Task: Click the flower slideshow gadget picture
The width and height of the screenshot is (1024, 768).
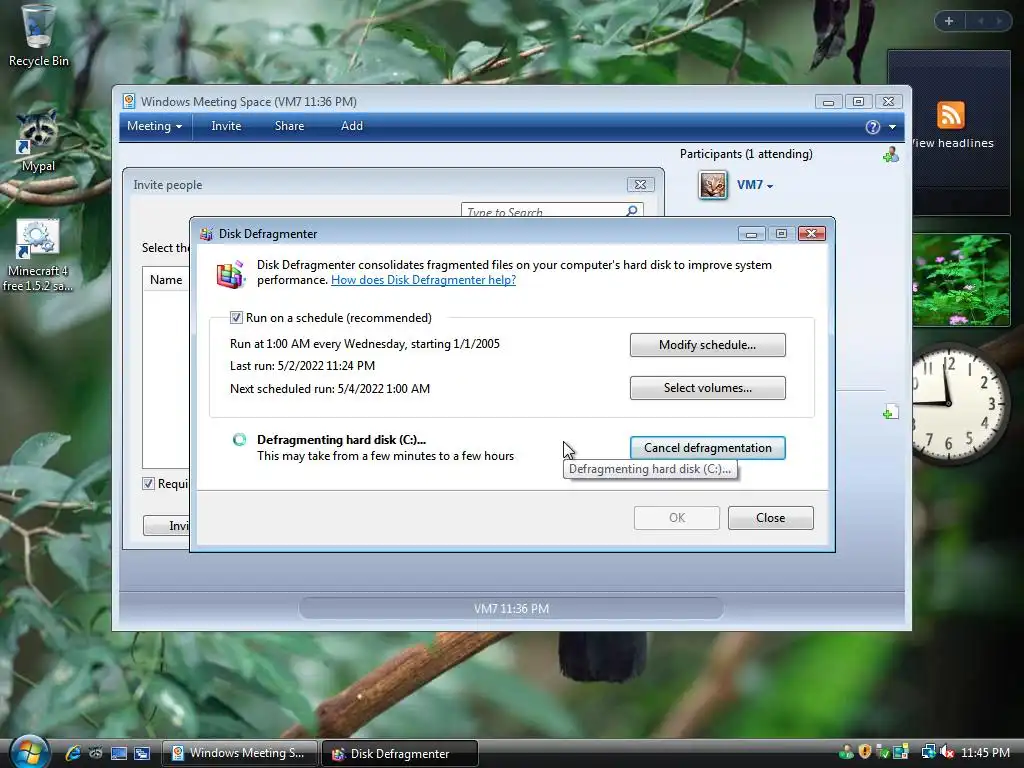Action: coord(961,280)
